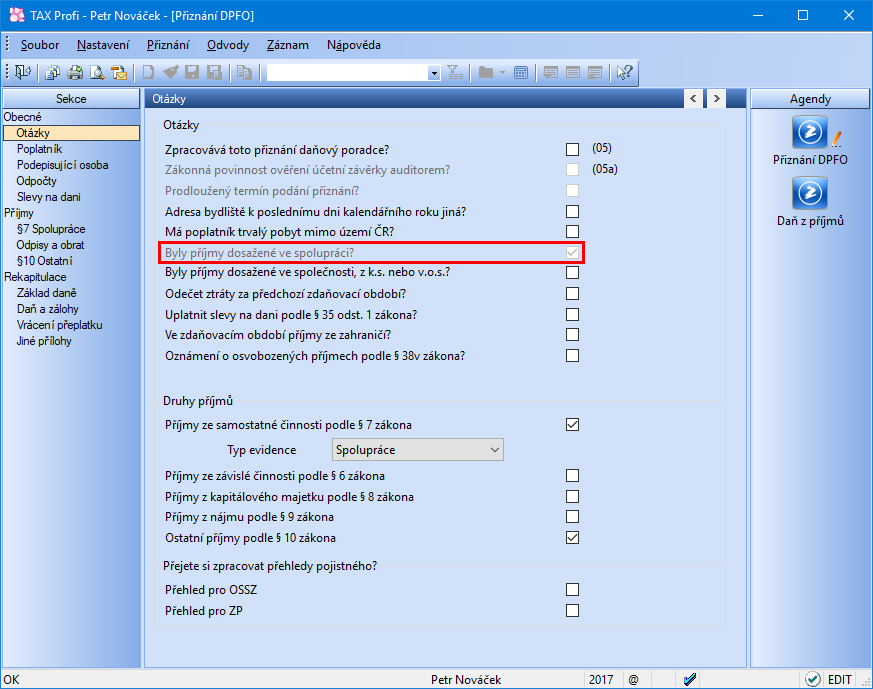Viewport: 873px width, 689px height.
Task: Click the green check icon beside EDIT
Action: pos(812,679)
